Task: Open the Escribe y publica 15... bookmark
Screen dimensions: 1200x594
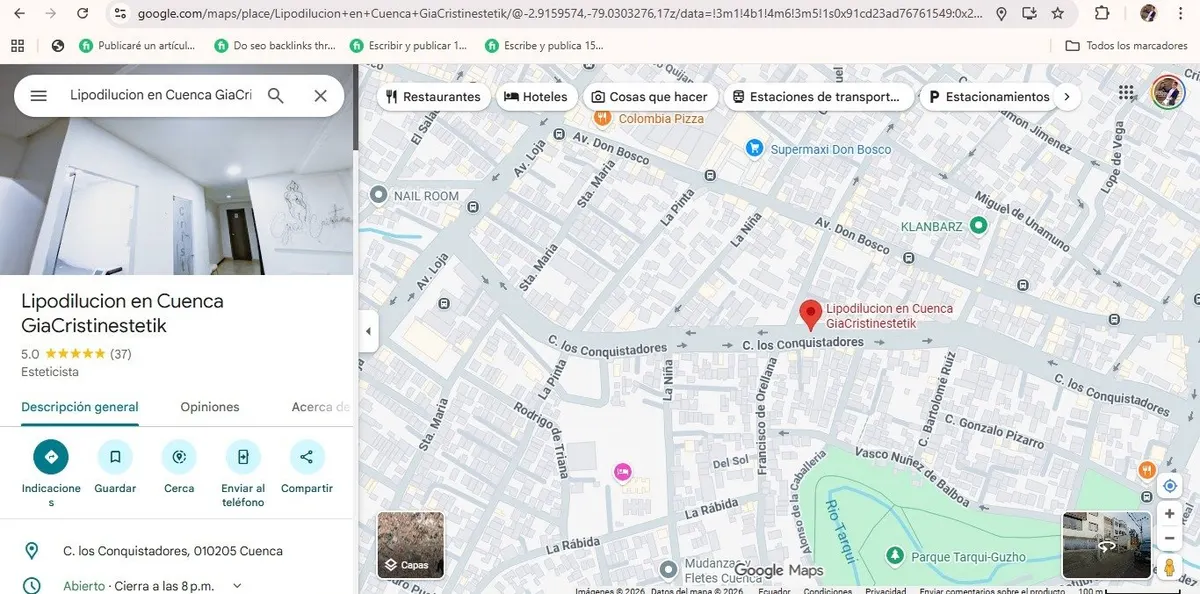Action: 544,45
